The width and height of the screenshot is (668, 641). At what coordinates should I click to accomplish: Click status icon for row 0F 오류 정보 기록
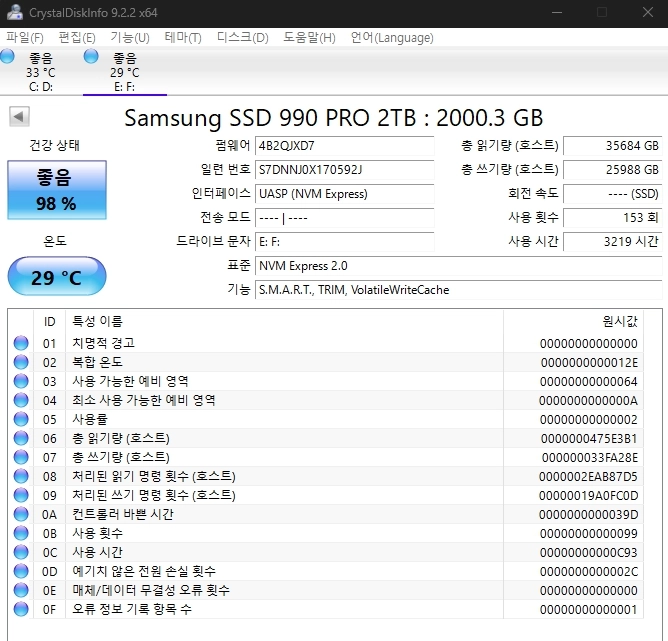point(21,609)
